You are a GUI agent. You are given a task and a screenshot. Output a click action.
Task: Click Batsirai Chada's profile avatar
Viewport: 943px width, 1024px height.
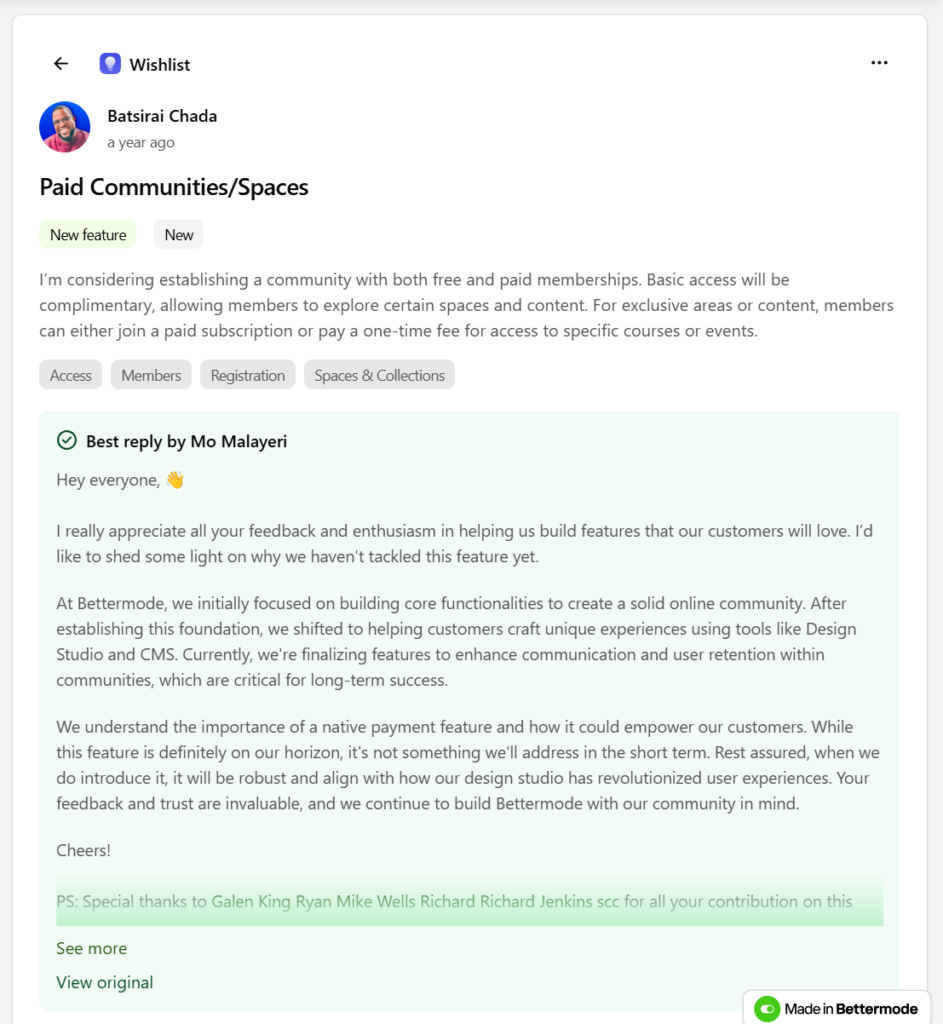[x=64, y=127]
